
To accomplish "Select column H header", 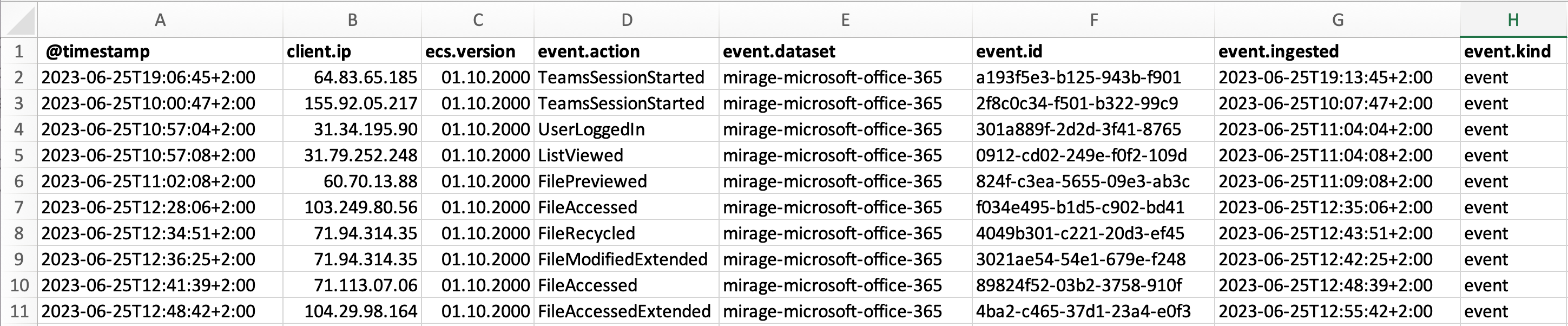I will coord(1513,20).
